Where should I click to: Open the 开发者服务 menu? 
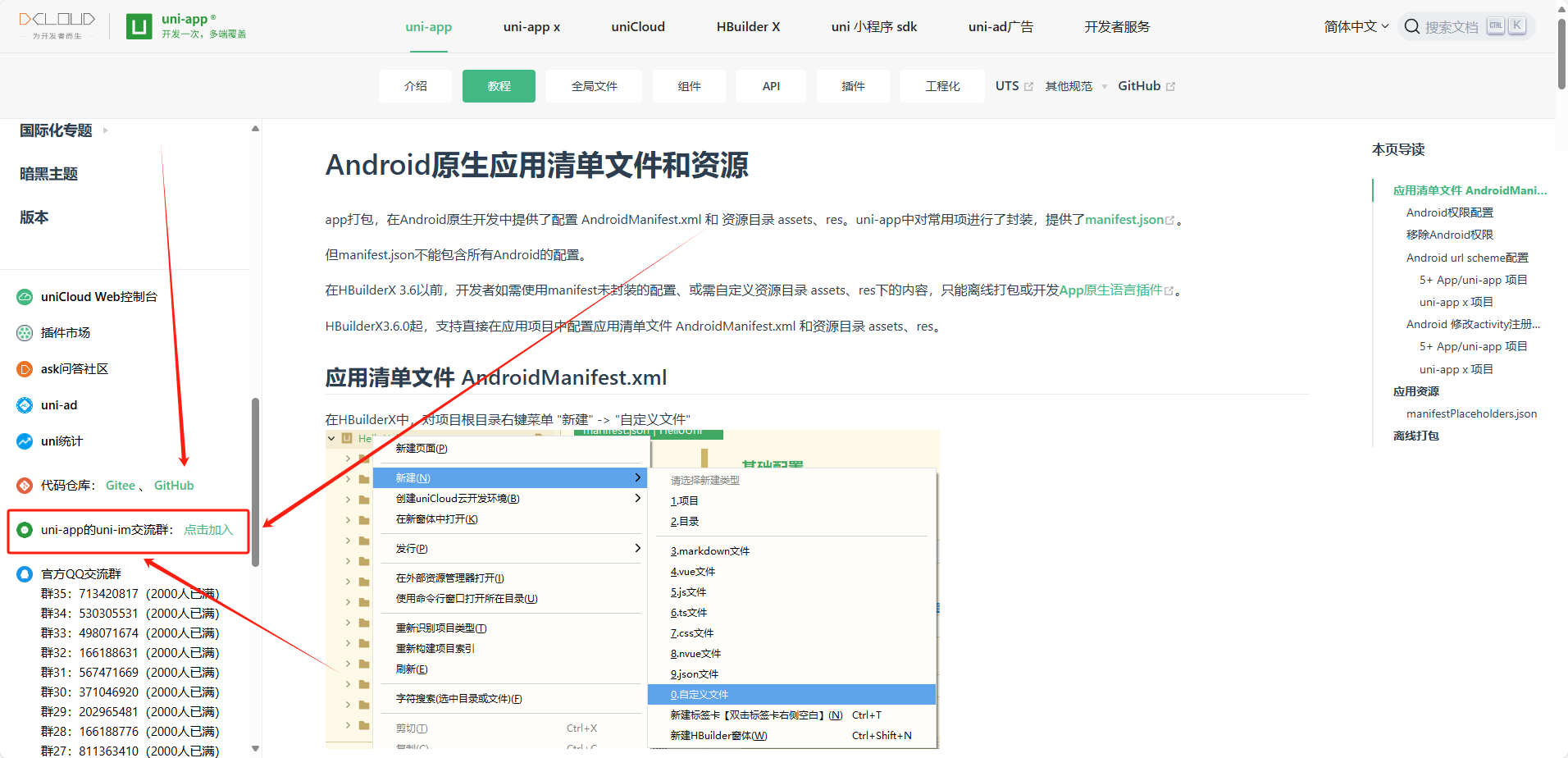1117,26
